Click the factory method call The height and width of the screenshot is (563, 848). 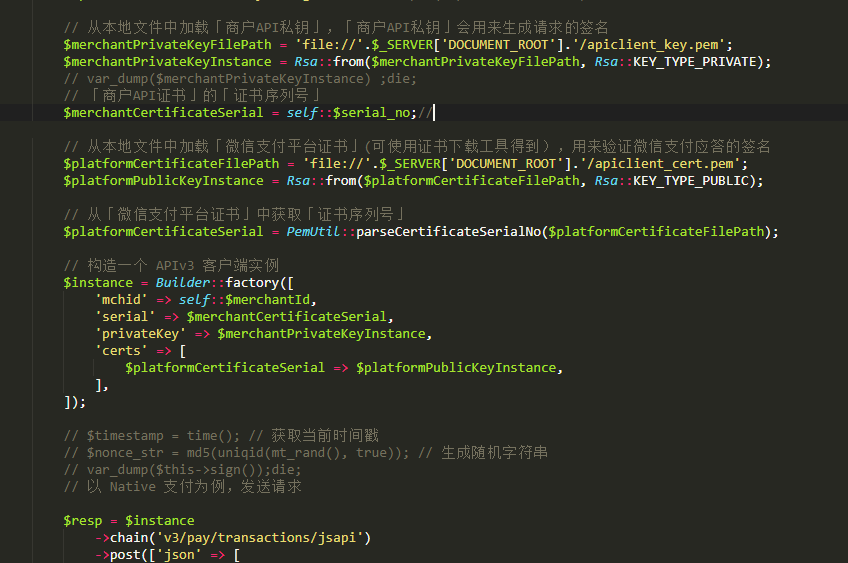click(x=252, y=283)
